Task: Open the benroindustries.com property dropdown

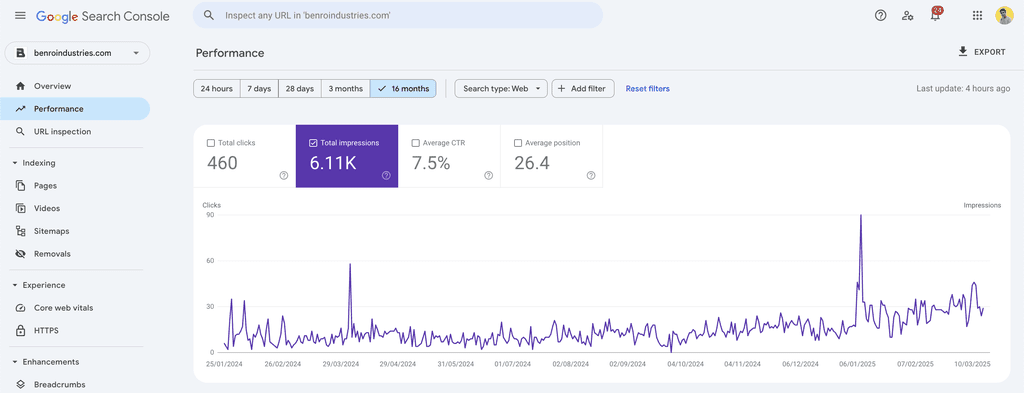Action: (x=77, y=54)
